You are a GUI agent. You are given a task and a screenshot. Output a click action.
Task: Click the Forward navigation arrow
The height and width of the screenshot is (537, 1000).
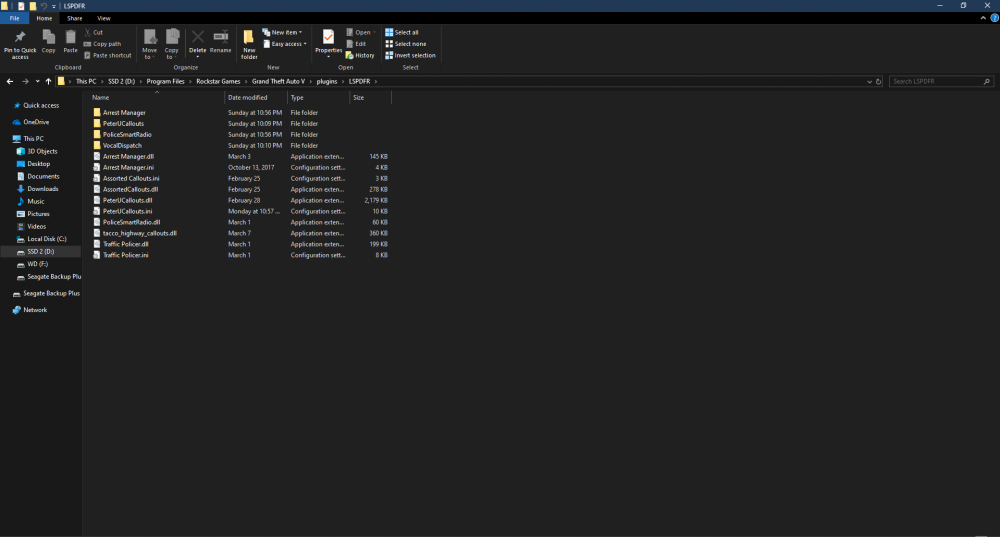[x=25, y=82]
